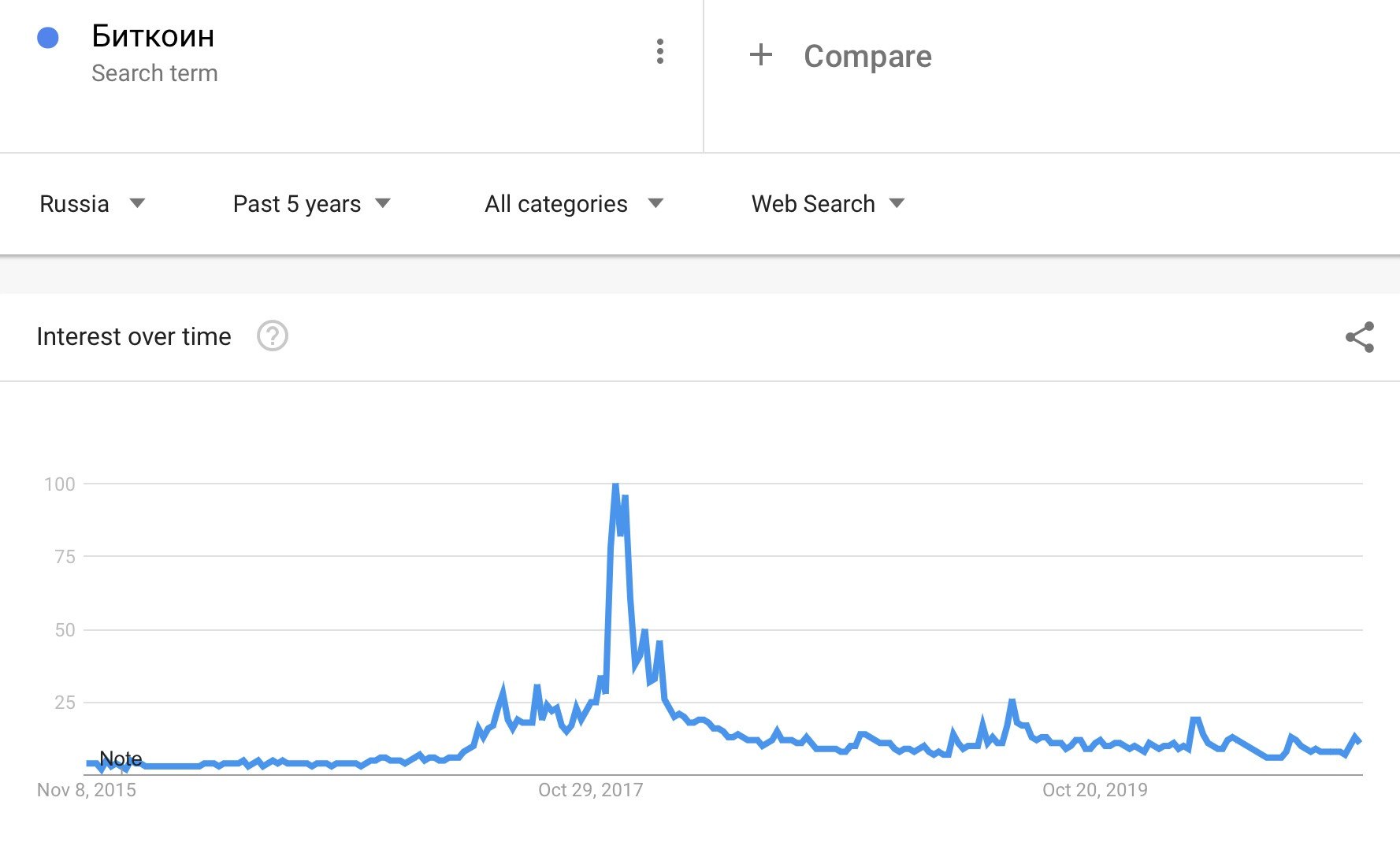
Task: Open the Russia region dropdown
Action: click(91, 204)
